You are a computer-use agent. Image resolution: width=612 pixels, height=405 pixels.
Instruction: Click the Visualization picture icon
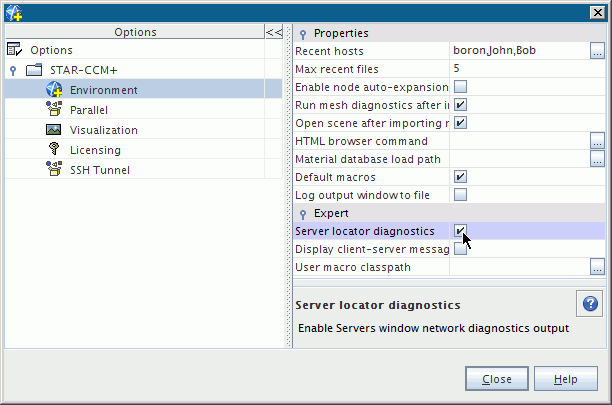point(54,130)
